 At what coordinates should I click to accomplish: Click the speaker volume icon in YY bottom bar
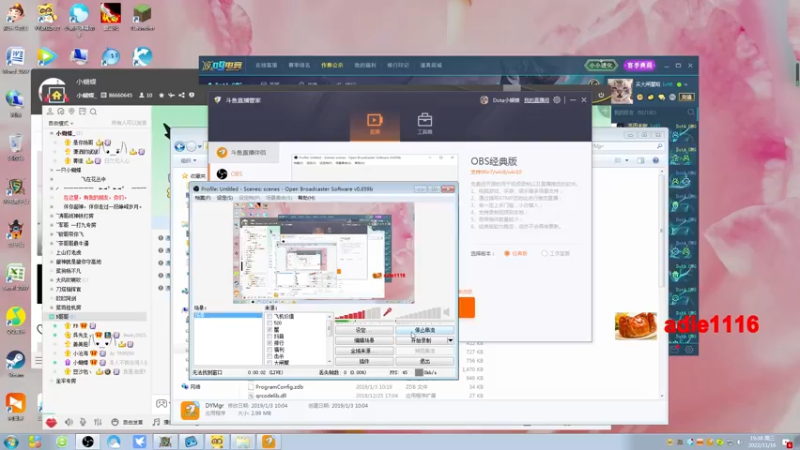pyautogui.click(x=69, y=422)
